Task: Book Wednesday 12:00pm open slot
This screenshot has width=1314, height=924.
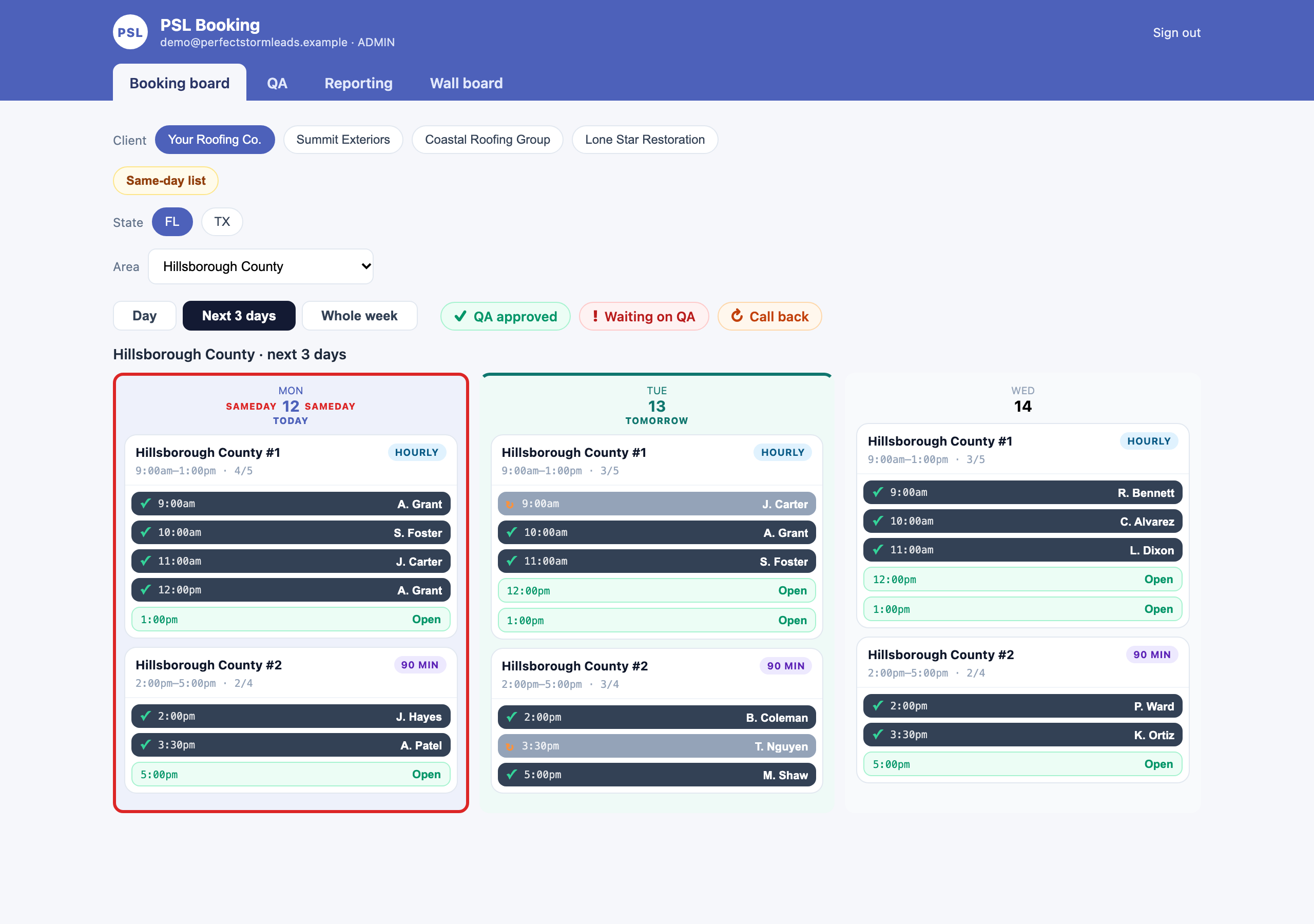Action: point(1022,579)
